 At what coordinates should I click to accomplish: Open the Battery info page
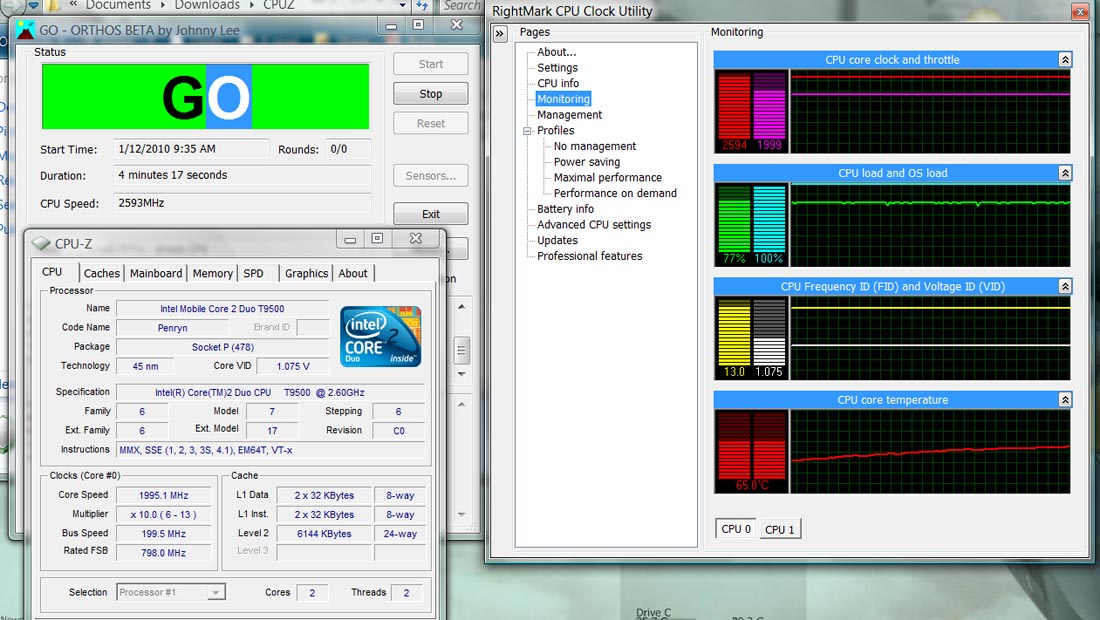(x=565, y=209)
